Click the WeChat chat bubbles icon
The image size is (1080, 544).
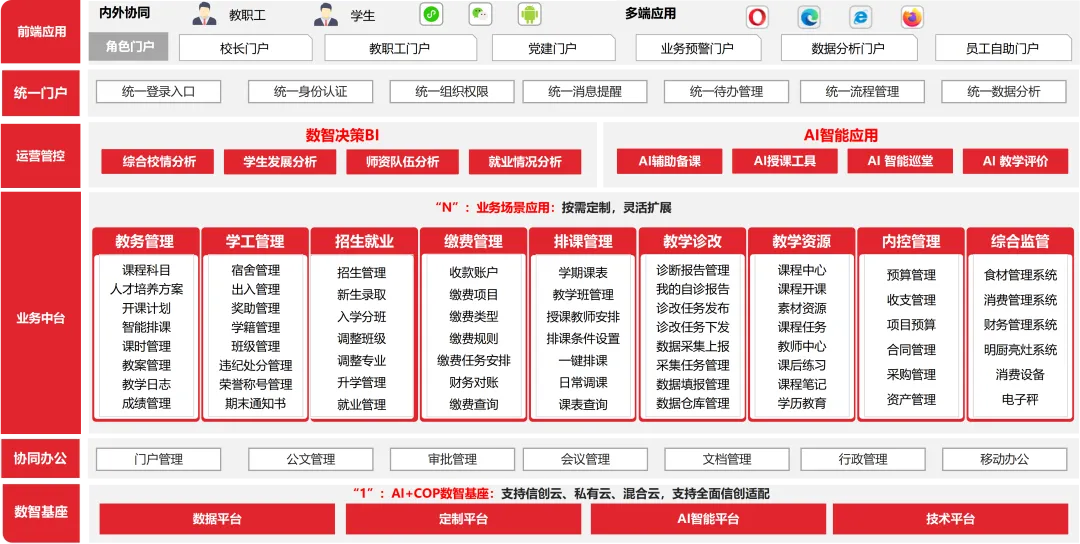480,14
